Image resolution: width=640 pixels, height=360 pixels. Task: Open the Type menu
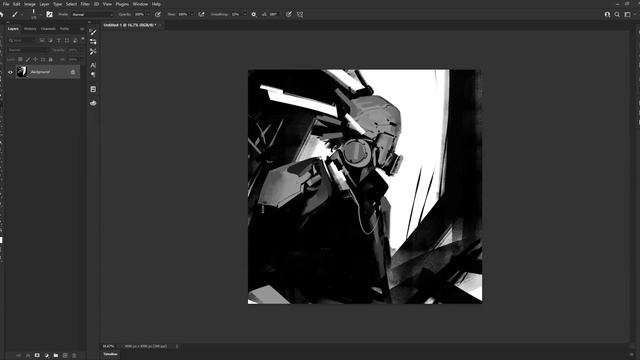(58, 4)
